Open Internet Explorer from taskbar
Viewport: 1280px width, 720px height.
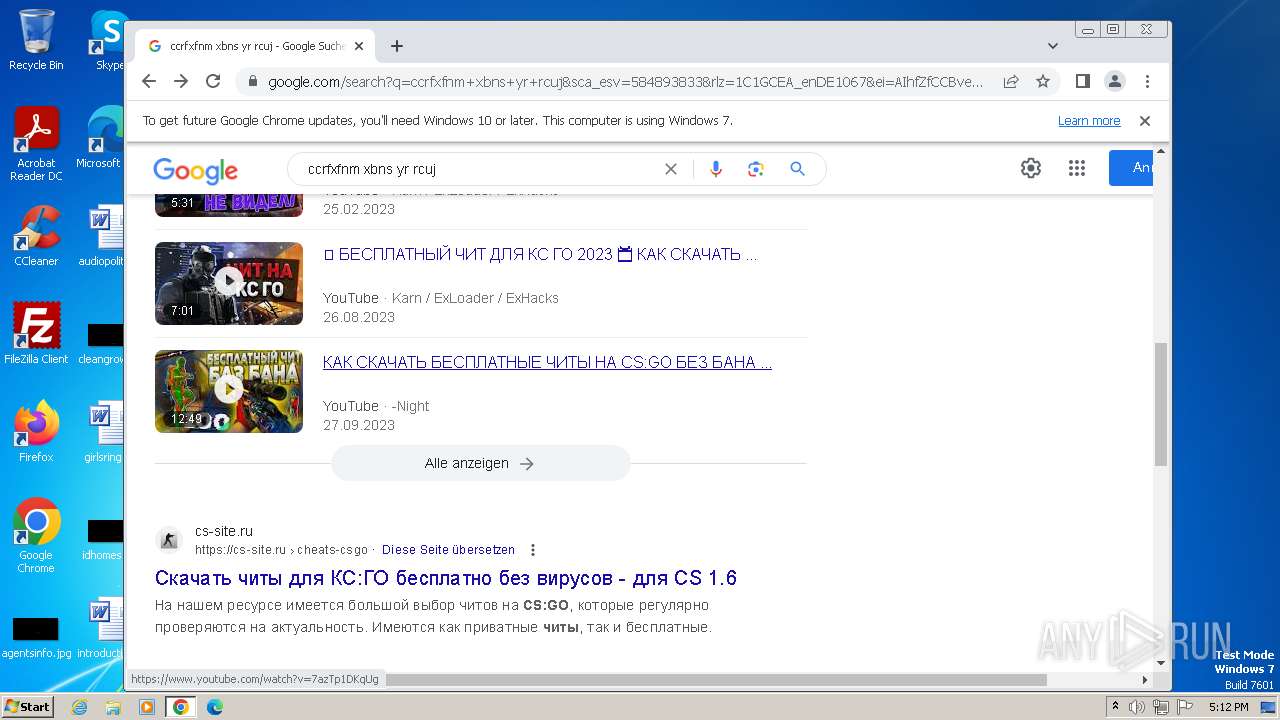click(x=80, y=707)
